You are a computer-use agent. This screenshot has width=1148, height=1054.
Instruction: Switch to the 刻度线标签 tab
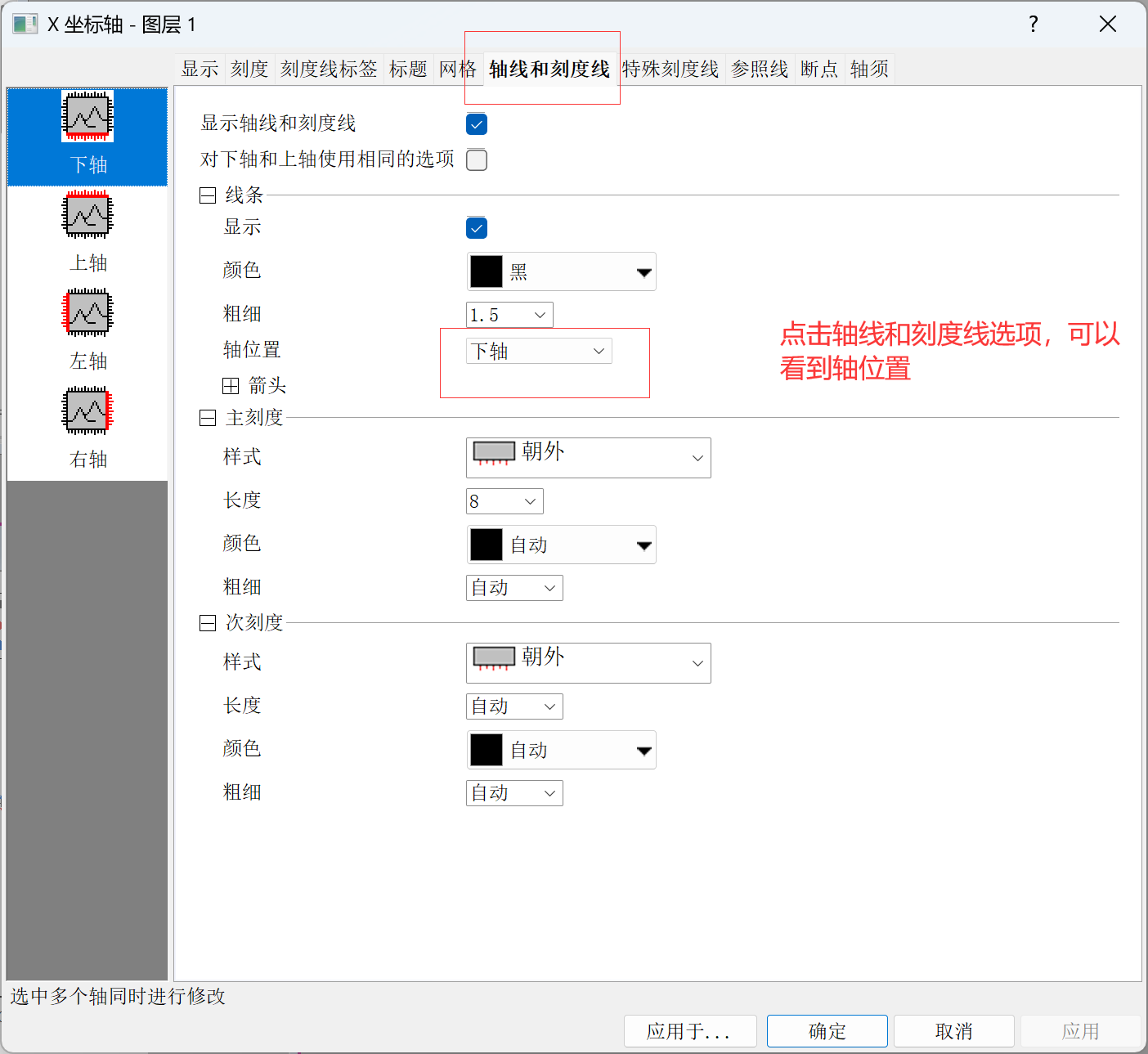point(329,69)
